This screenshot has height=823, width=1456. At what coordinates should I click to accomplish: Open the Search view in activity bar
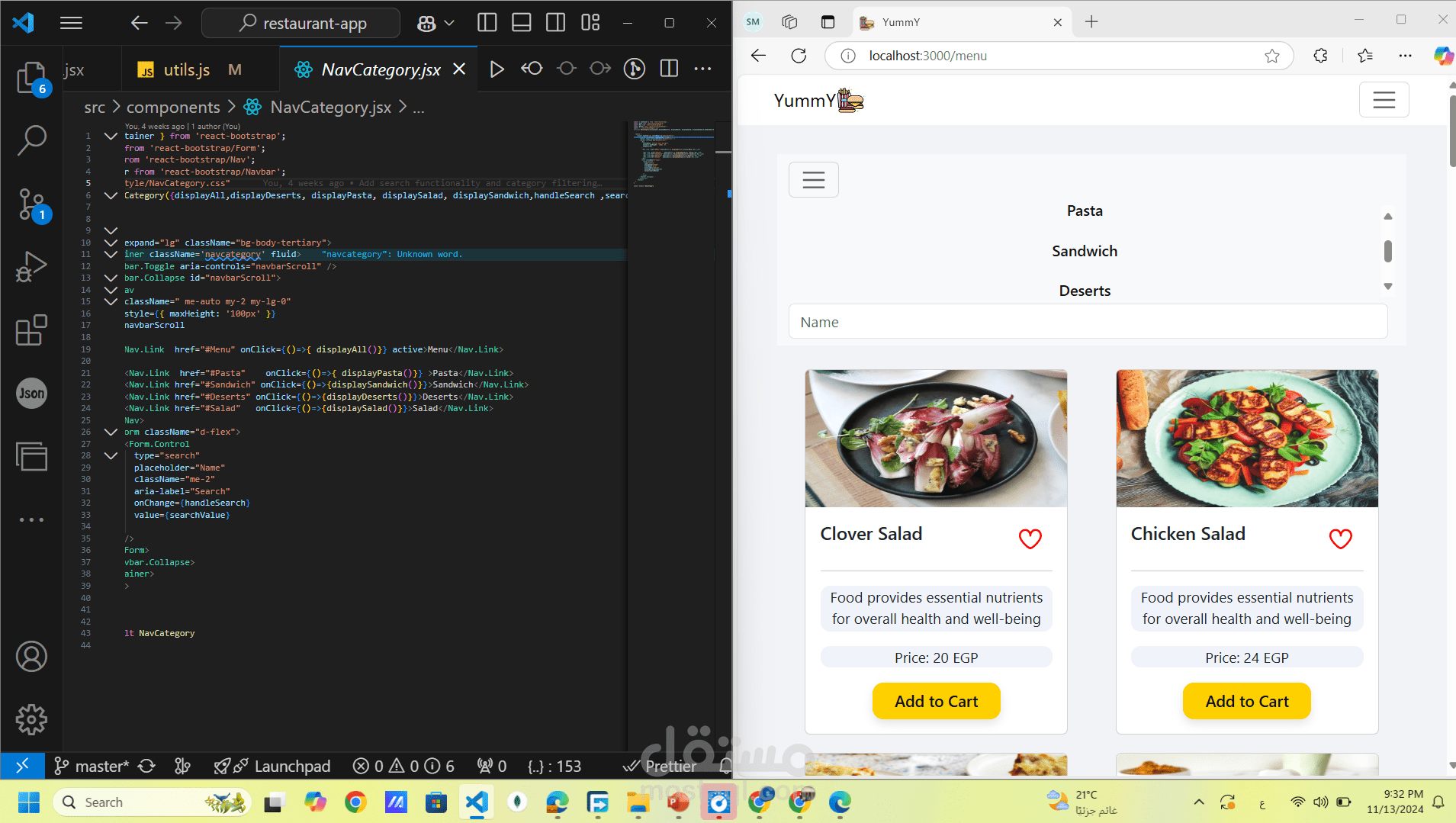coord(31,140)
